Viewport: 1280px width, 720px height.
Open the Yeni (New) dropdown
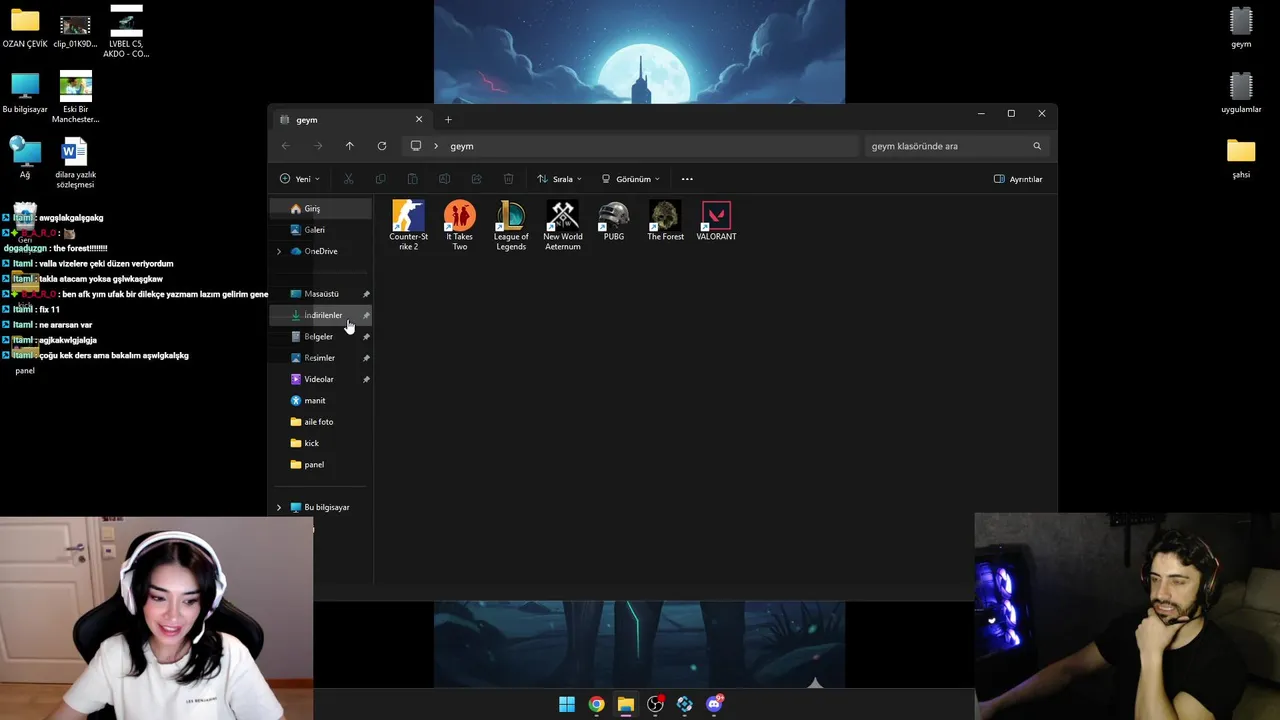tap(300, 179)
